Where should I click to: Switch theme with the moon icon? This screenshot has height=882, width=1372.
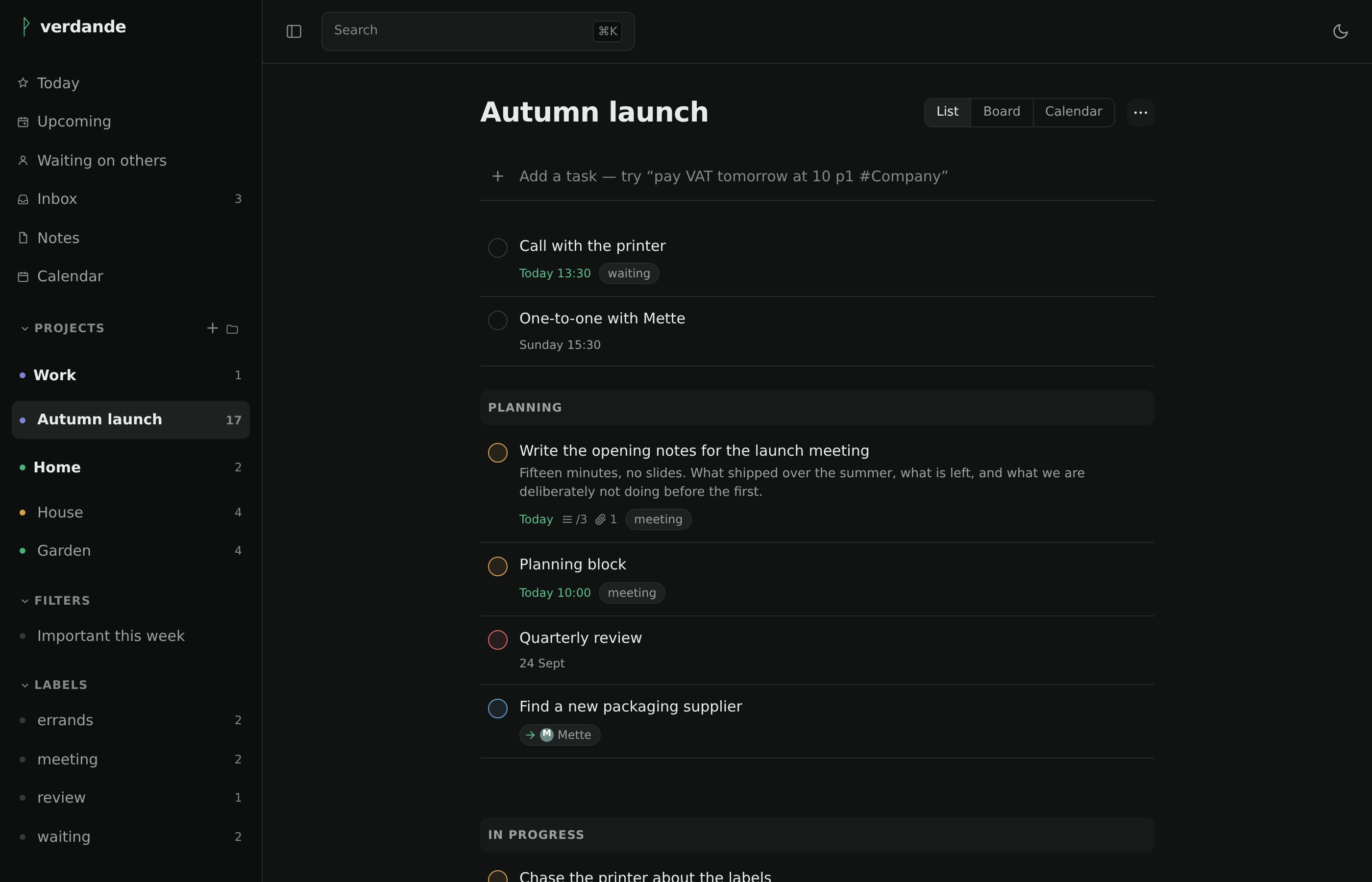pos(1340,31)
